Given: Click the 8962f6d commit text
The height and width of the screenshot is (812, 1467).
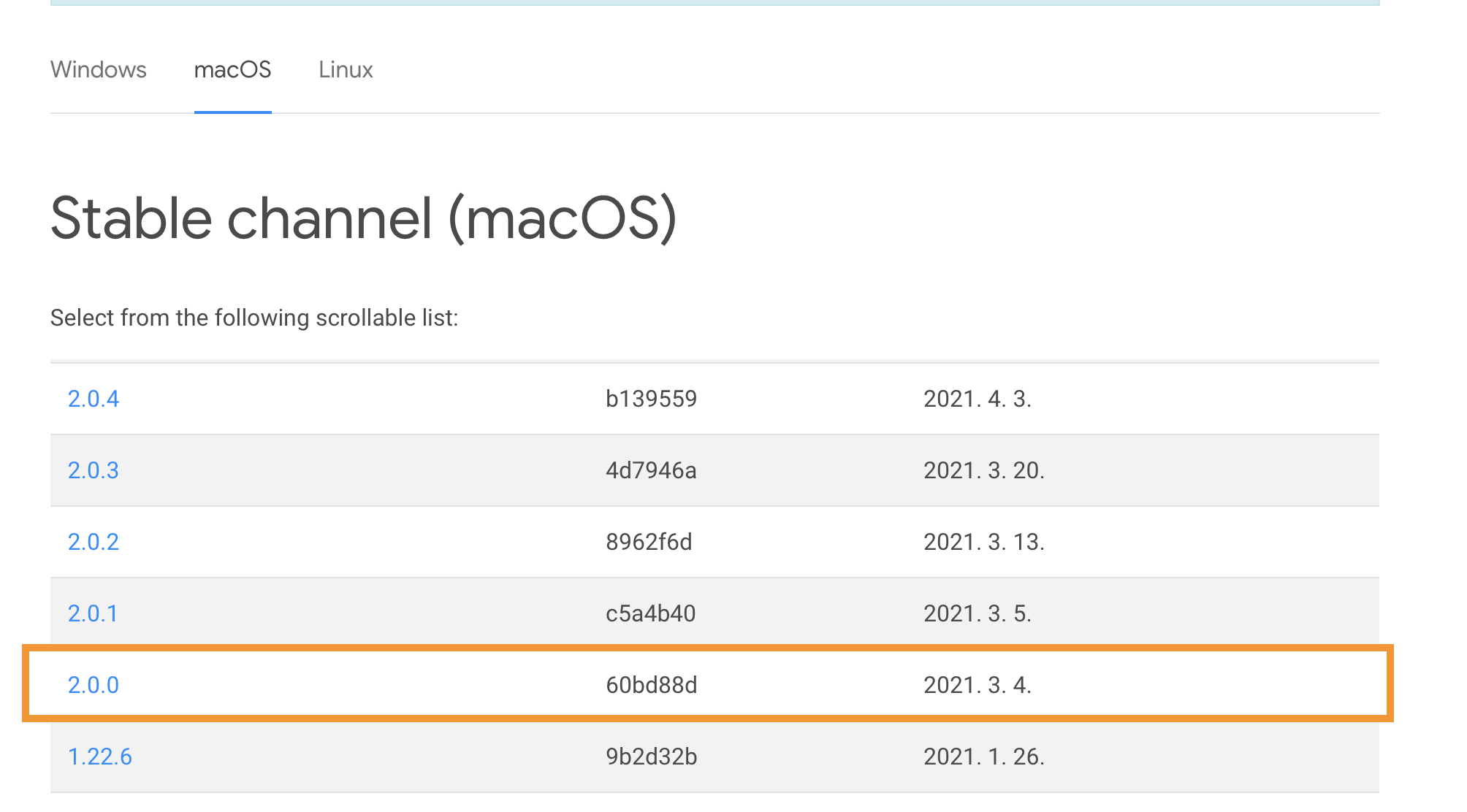Looking at the screenshot, I should point(649,542).
